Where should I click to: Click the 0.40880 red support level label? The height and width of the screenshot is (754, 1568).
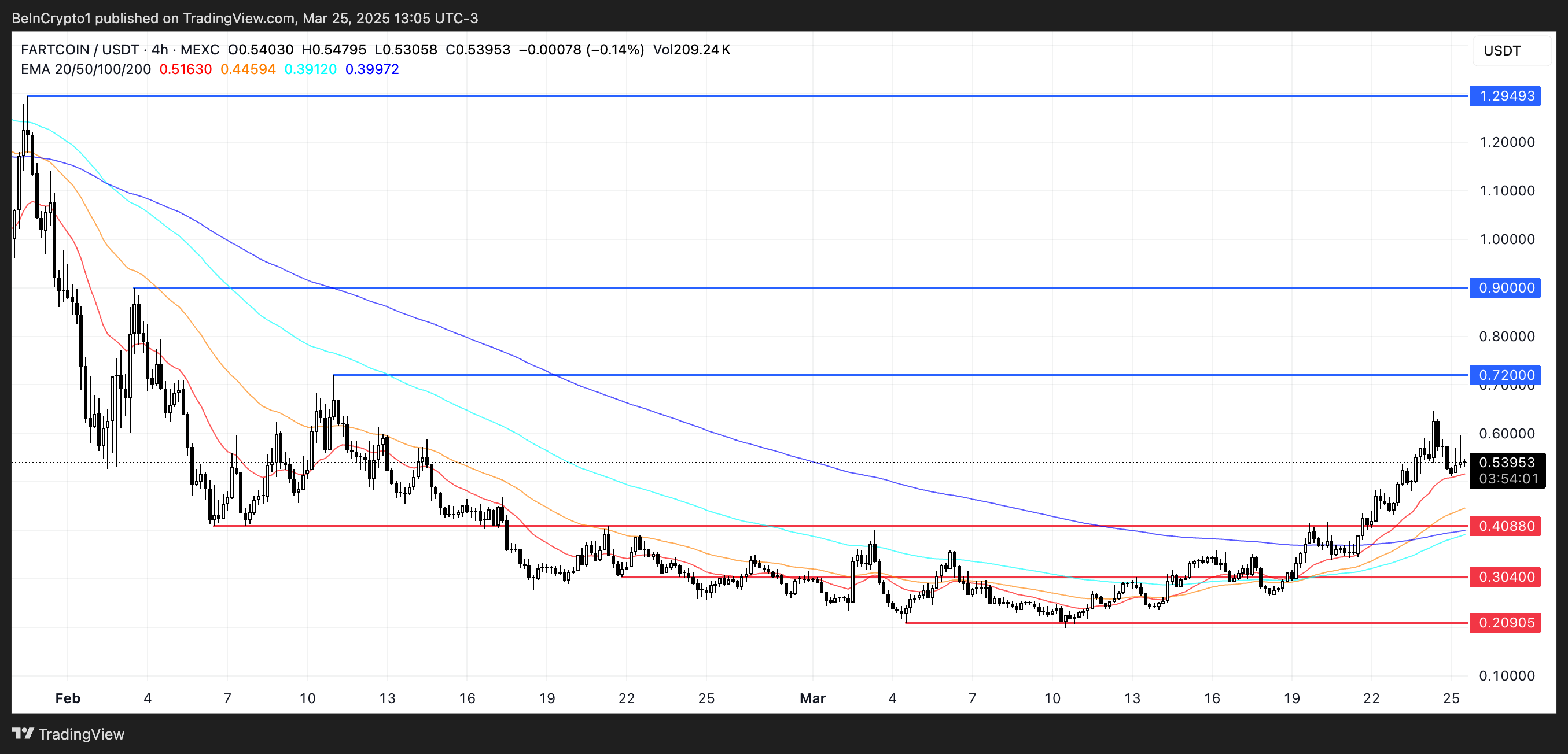pyautogui.click(x=1506, y=527)
